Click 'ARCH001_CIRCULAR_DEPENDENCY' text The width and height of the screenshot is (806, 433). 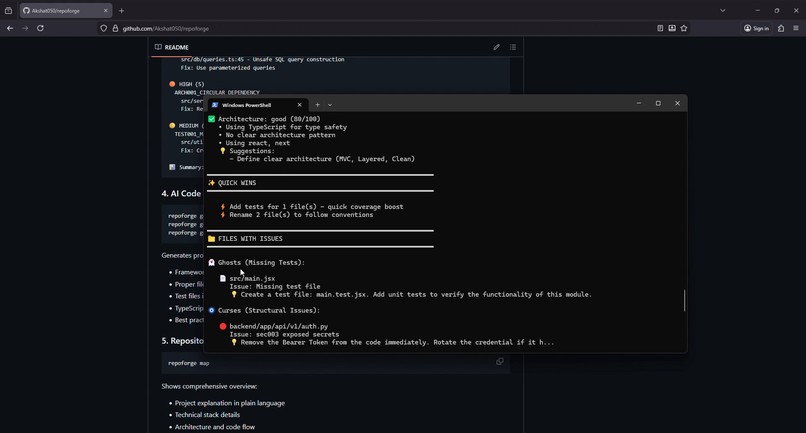pyautogui.click(x=217, y=93)
